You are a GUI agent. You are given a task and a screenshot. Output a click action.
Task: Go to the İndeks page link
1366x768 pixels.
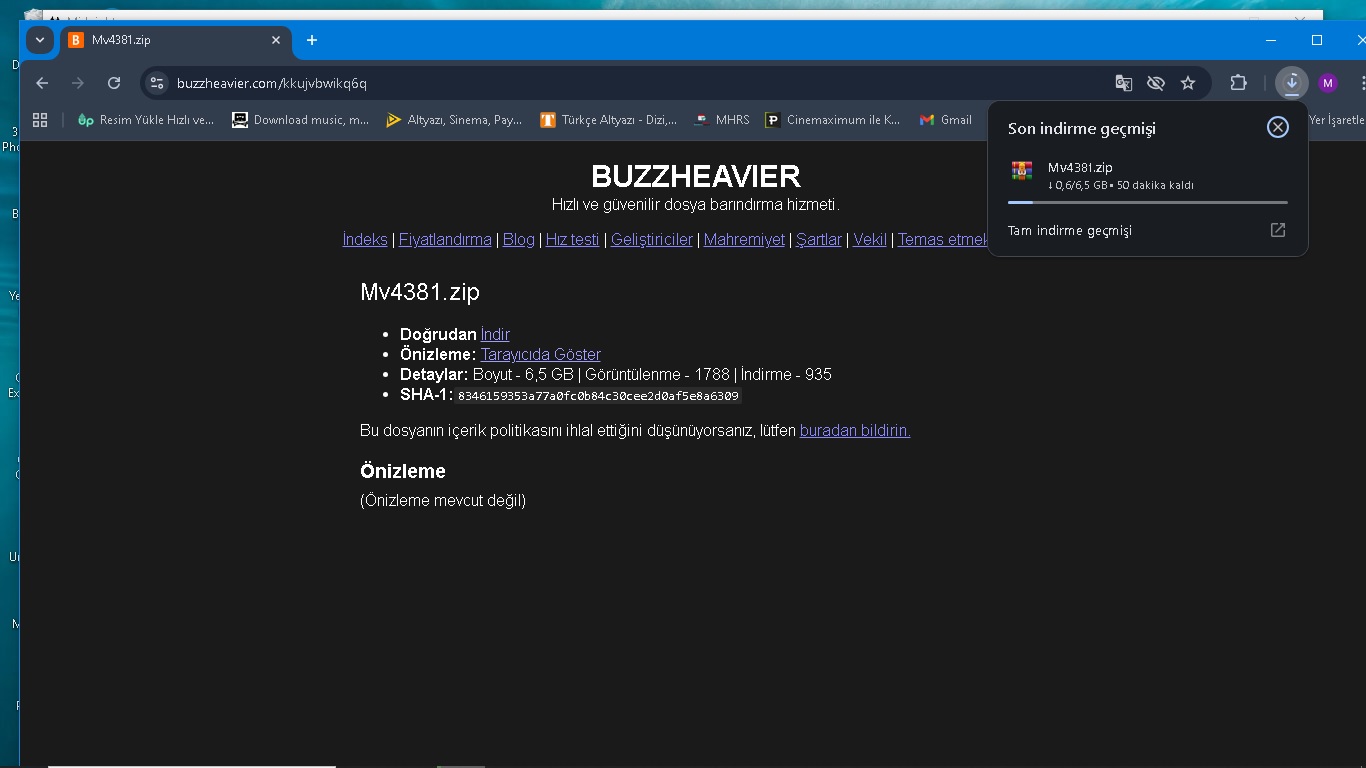click(x=365, y=239)
